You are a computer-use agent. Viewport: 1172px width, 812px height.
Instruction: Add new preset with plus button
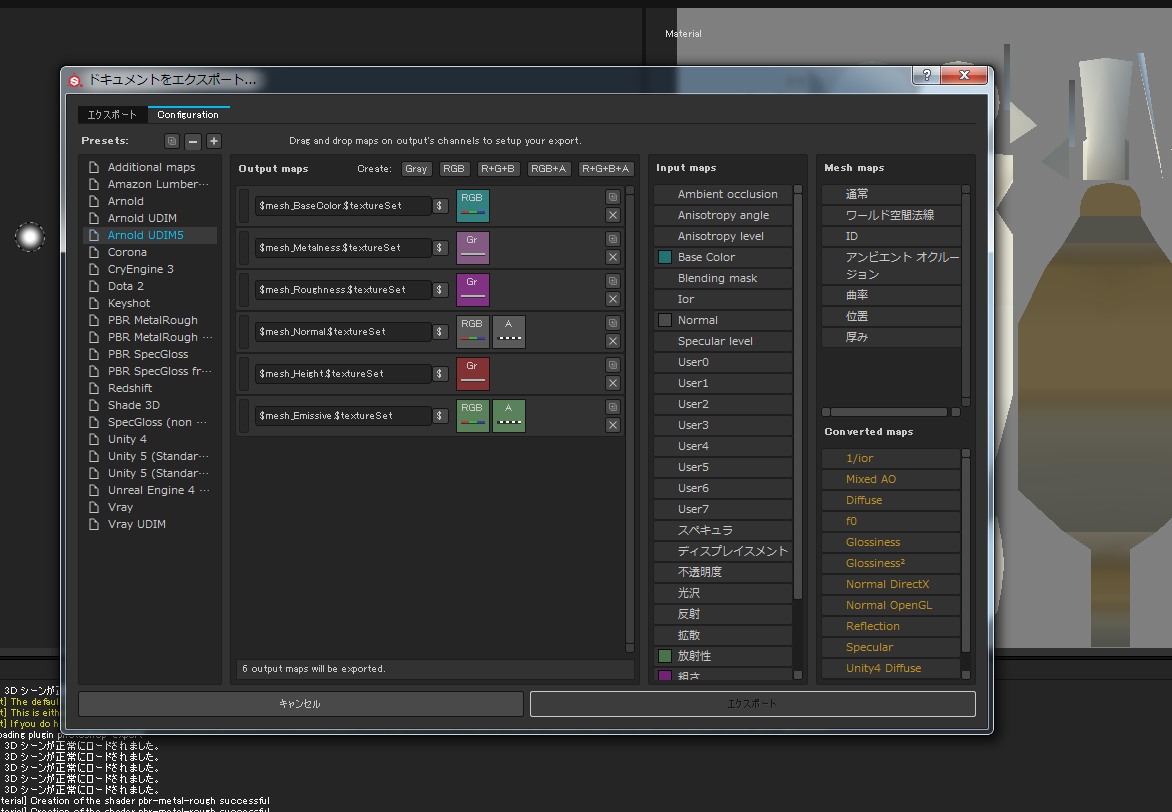(x=214, y=141)
